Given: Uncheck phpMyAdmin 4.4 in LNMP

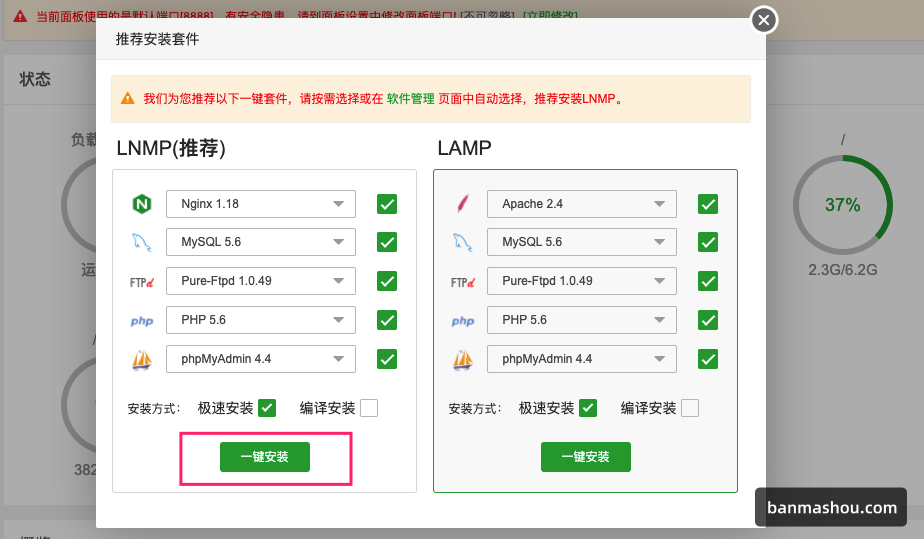Looking at the screenshot, I should pos(387,359).
